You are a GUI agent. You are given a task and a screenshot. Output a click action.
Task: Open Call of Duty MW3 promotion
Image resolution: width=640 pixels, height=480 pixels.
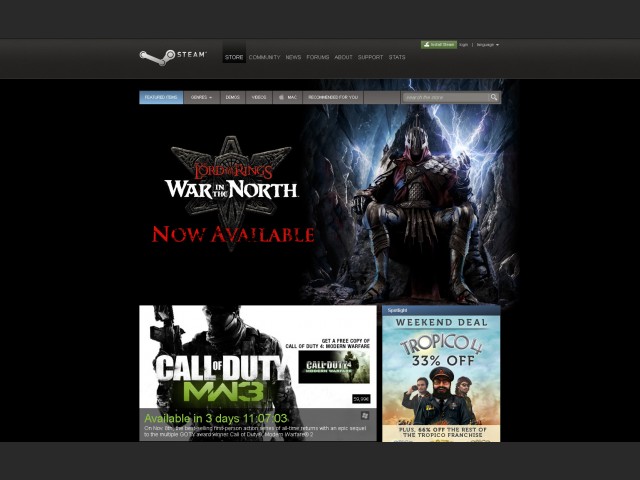pos(258,373)
